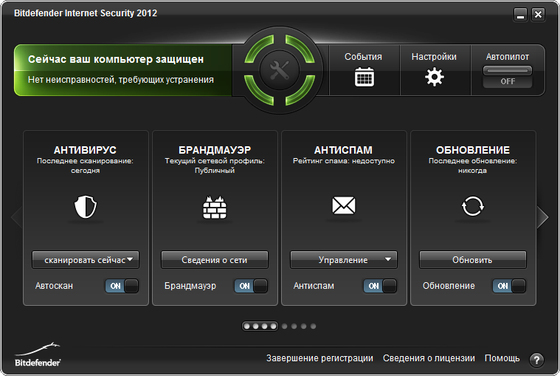Toggle the Автопилот OFF switch
Viewport: 560px width, 376px height.
[507, 77]
